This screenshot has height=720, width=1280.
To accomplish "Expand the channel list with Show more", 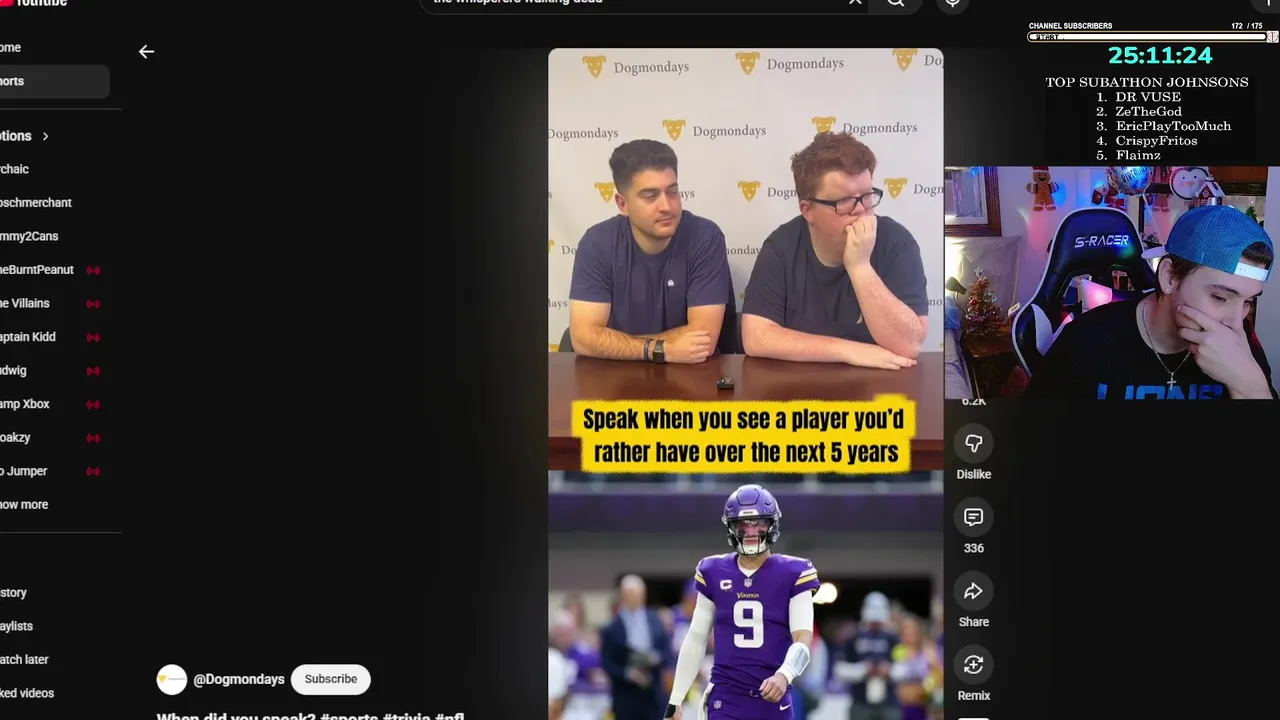I will click(x=55, y=504).
